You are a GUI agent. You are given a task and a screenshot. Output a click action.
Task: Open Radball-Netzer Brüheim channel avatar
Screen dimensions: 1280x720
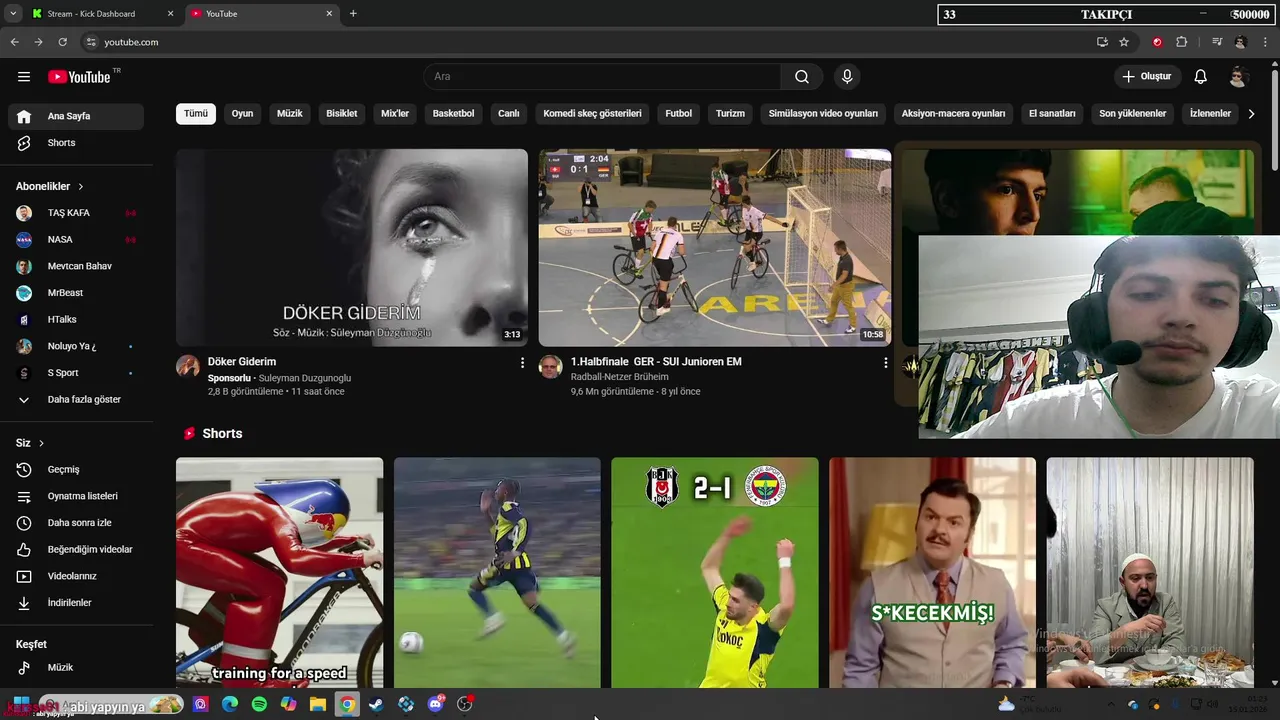point(550,366)
